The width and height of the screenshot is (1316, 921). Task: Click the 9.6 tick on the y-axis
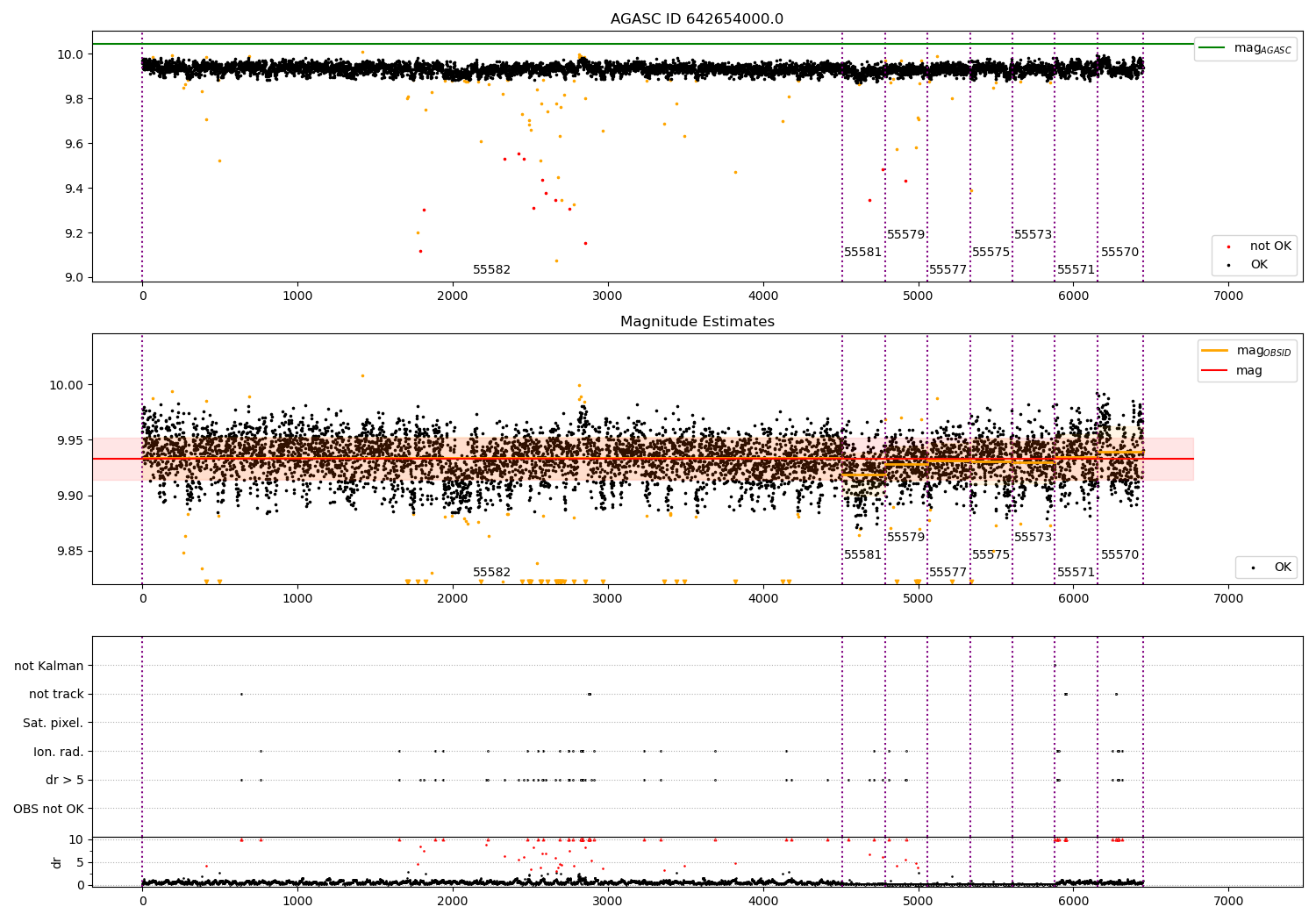click(x=74, y=144)
